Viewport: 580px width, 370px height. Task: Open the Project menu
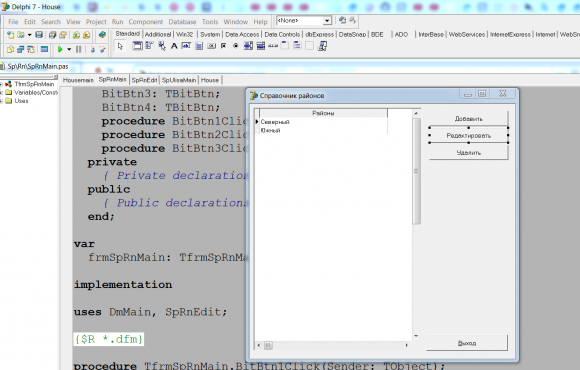pyautogui.click(x=96, y=22)
